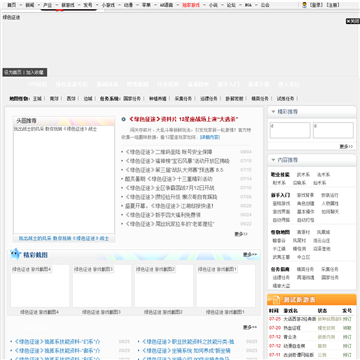The height and width of the screenshot is (360, 360).
Task: Open 新闻 in the top navigation
Action: pyautogui.click(x=30, y=5)
